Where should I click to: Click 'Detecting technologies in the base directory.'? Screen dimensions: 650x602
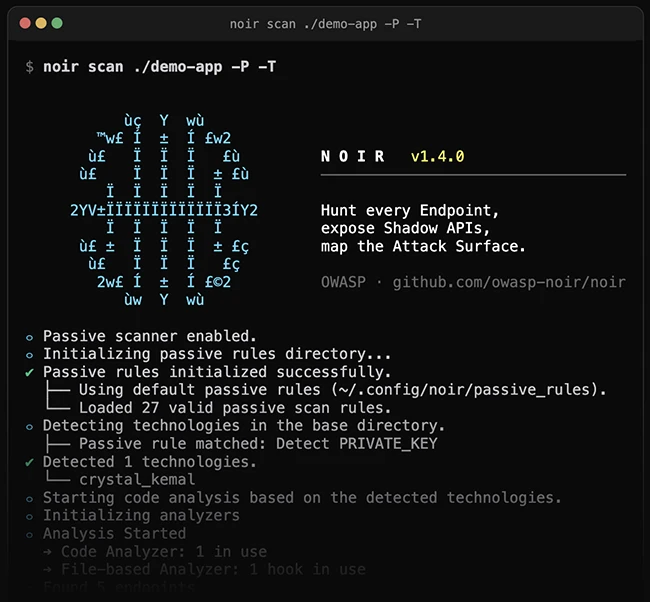(244, 425)
